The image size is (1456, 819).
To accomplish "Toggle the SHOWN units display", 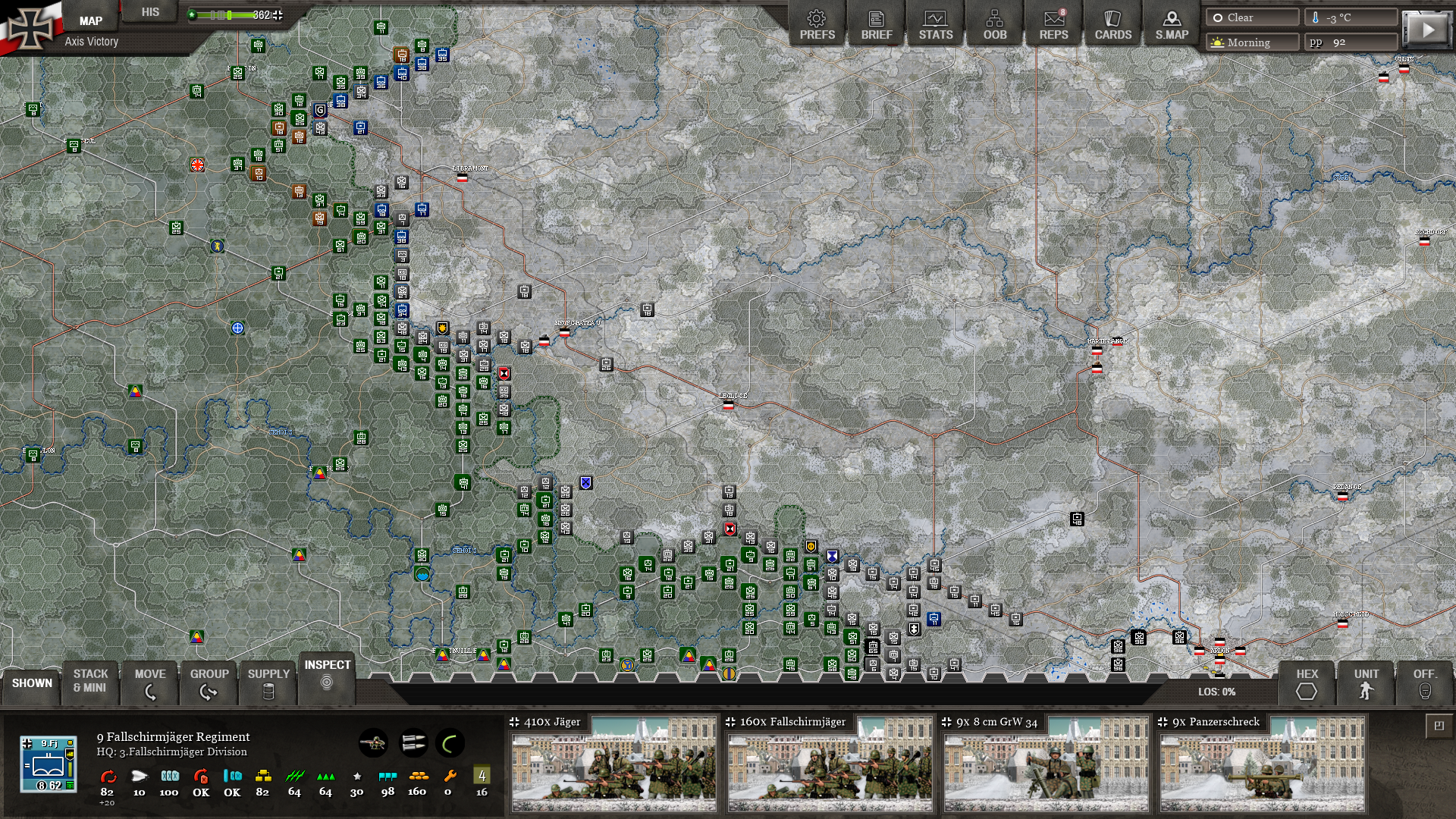I will (32, 682).
